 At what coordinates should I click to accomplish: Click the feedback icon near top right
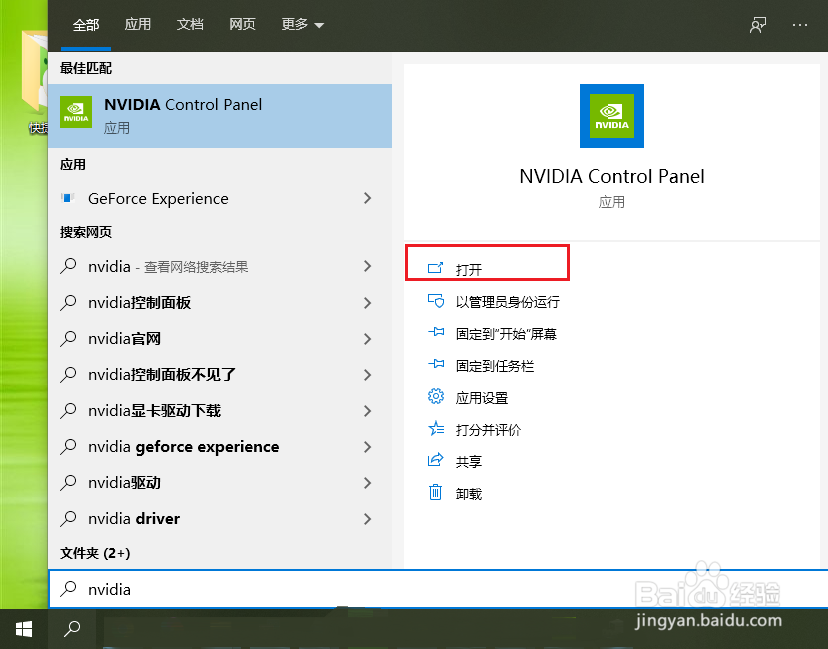click(x=757, y=25)
